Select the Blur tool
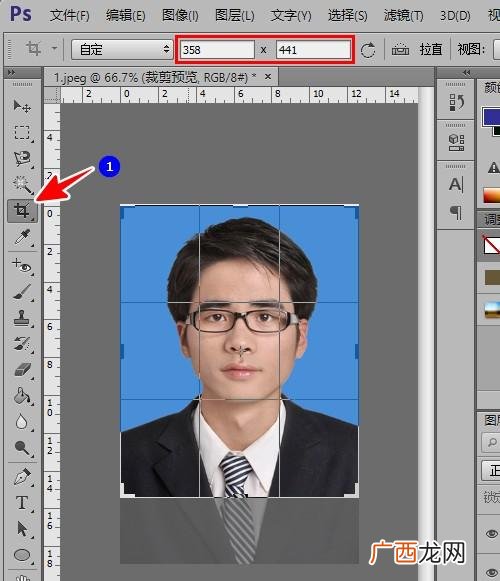500x581 pixels. (22, 422)
